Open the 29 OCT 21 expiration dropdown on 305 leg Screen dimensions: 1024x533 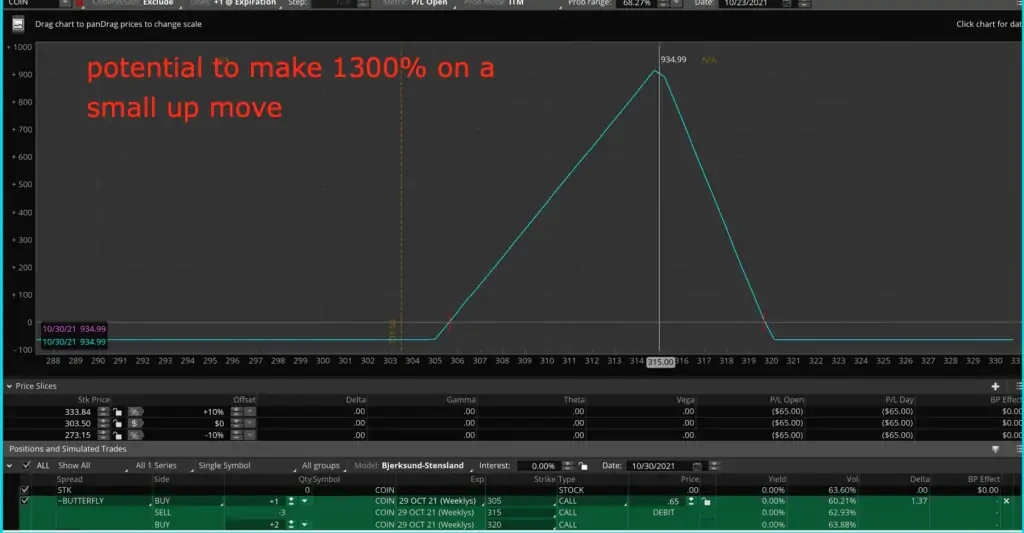coord(441,501)
